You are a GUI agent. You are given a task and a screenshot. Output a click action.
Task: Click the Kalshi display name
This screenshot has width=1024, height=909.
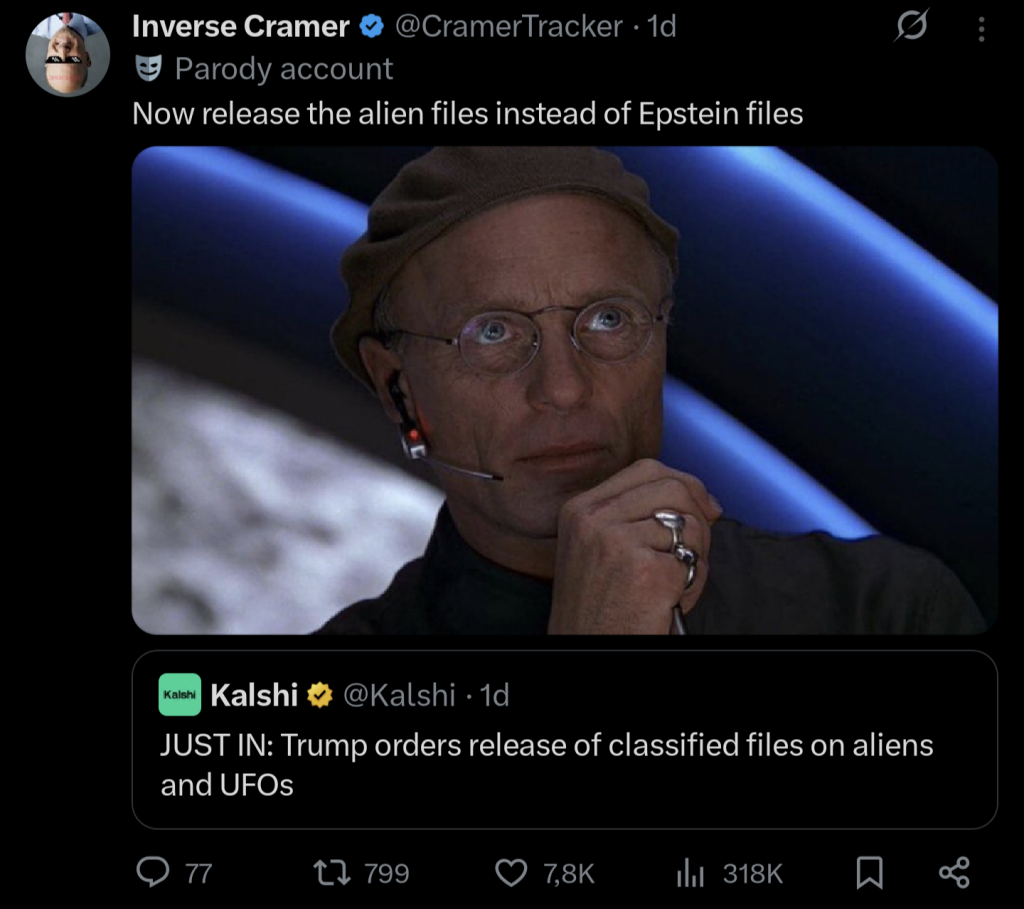tap(254, 695)
